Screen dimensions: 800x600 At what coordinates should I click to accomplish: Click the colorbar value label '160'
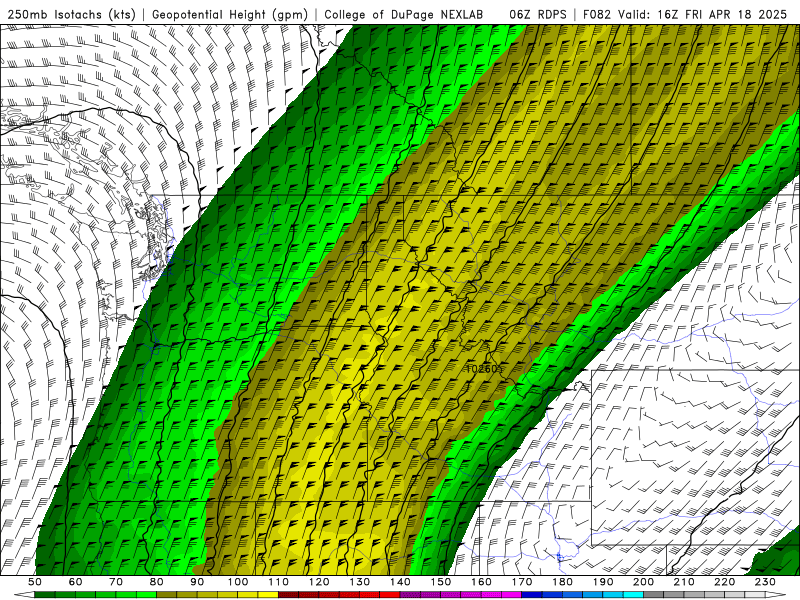click(481, 582)
